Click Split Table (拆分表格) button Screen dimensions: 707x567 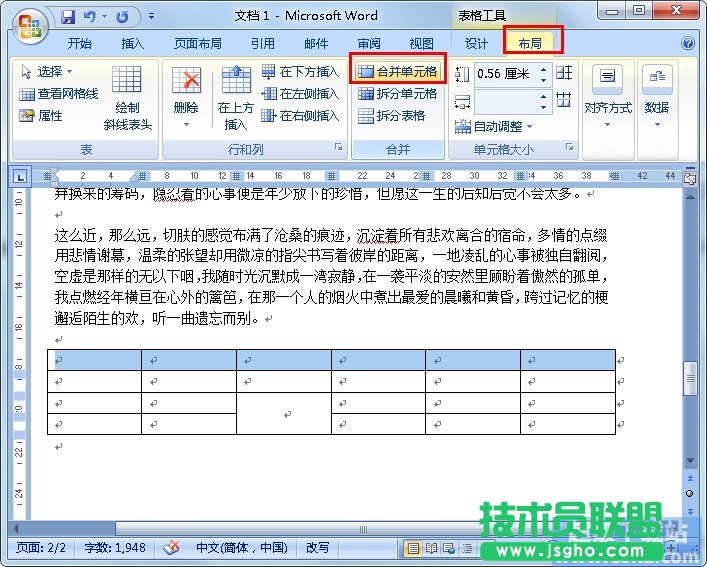click(392, 116)
